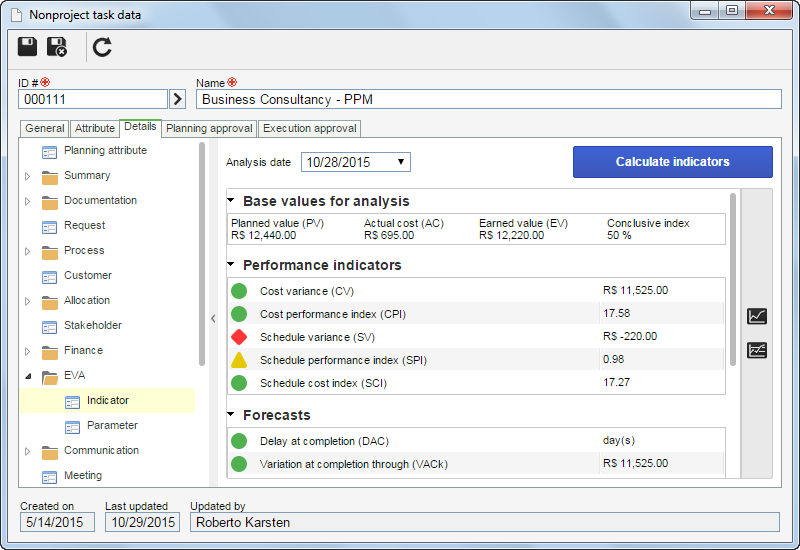Click the Stakeholder form icon
This screenshot has height=550, width=800.
click(x=49, y=327)
